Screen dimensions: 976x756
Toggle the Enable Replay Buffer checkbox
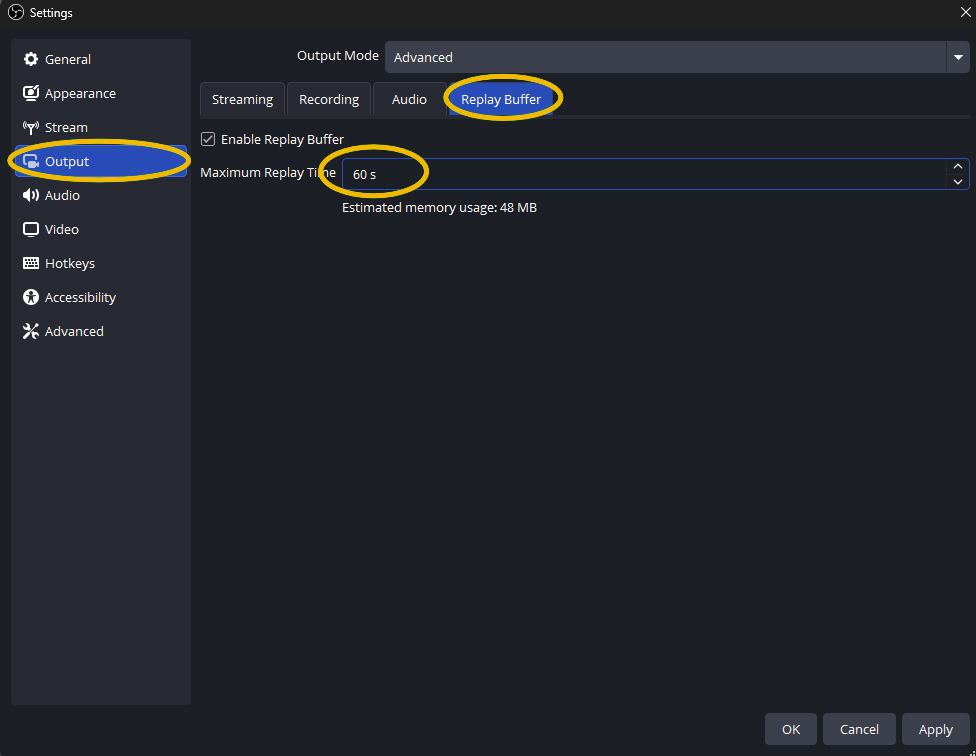pos(208,139)
